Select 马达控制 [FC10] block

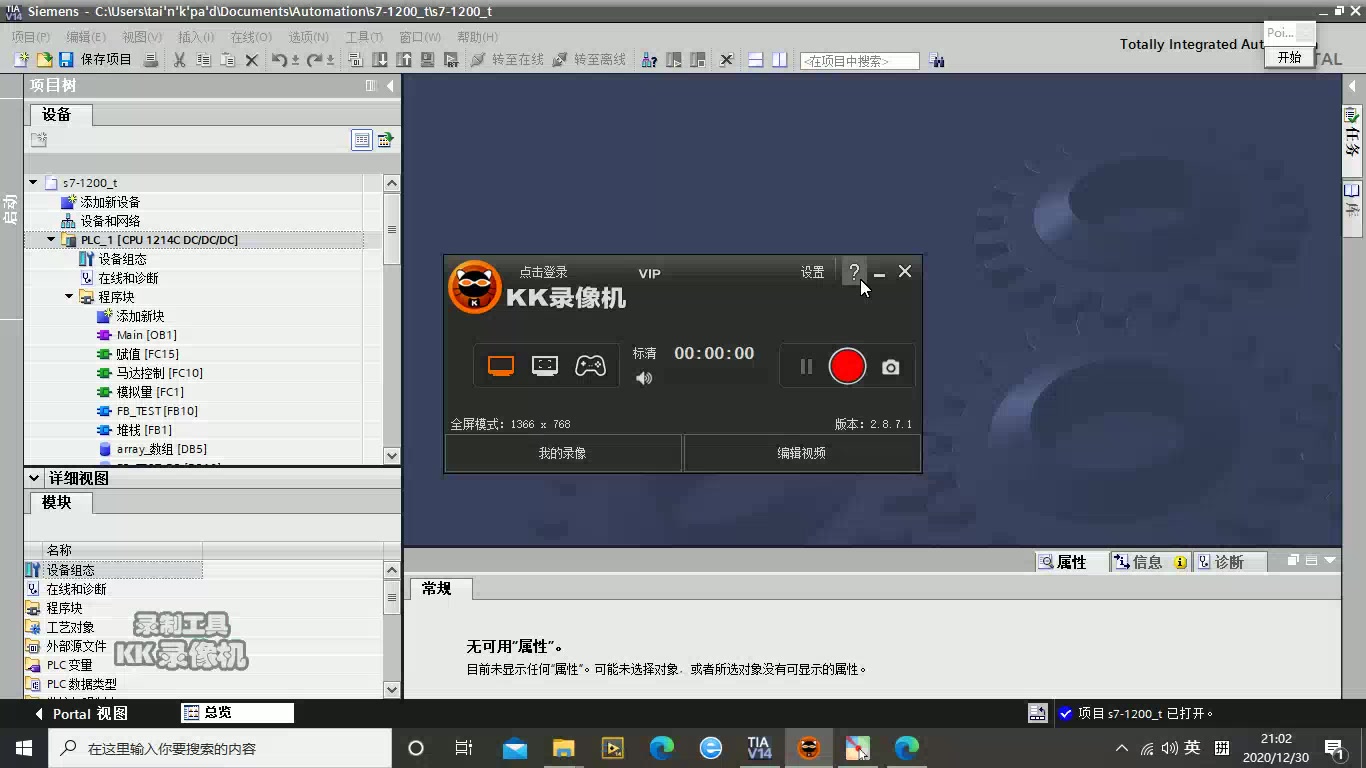pyautogui.click(x=150, y=373)
